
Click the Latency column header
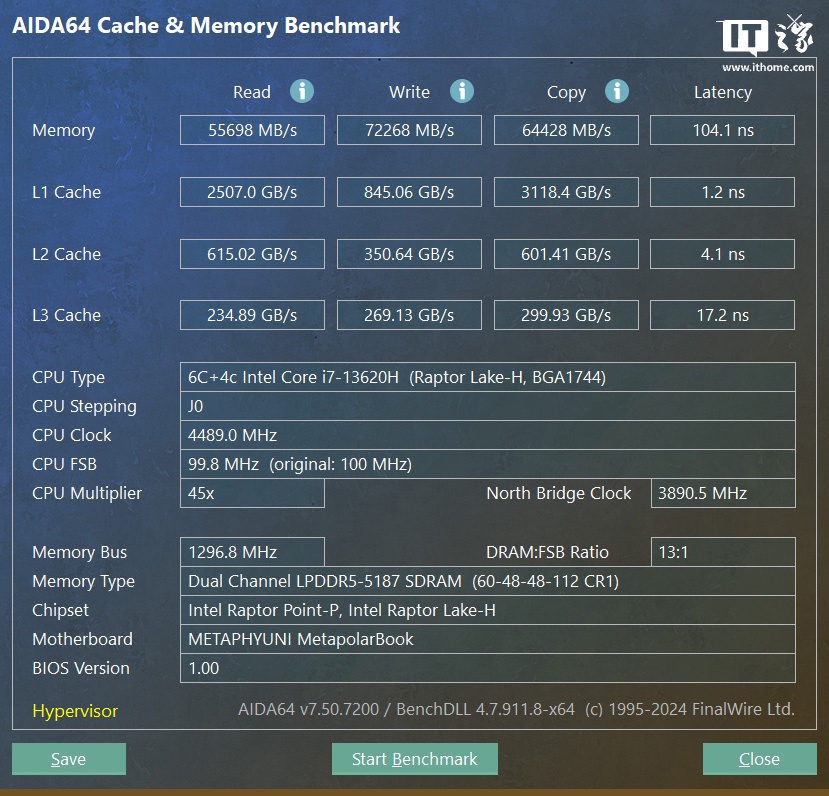click(723, 92)
